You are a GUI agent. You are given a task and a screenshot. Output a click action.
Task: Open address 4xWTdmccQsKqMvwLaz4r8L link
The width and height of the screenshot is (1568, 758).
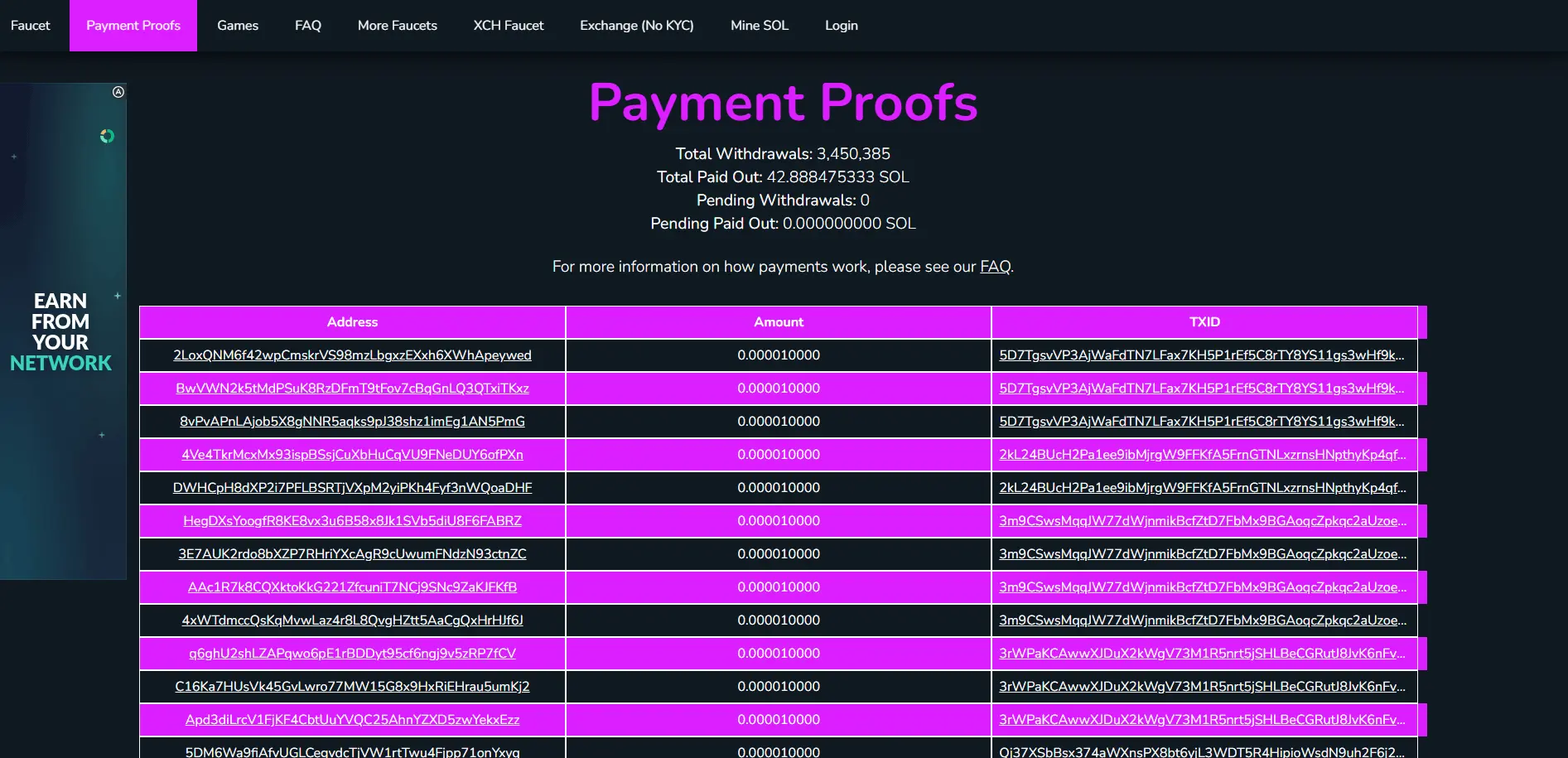352,620
